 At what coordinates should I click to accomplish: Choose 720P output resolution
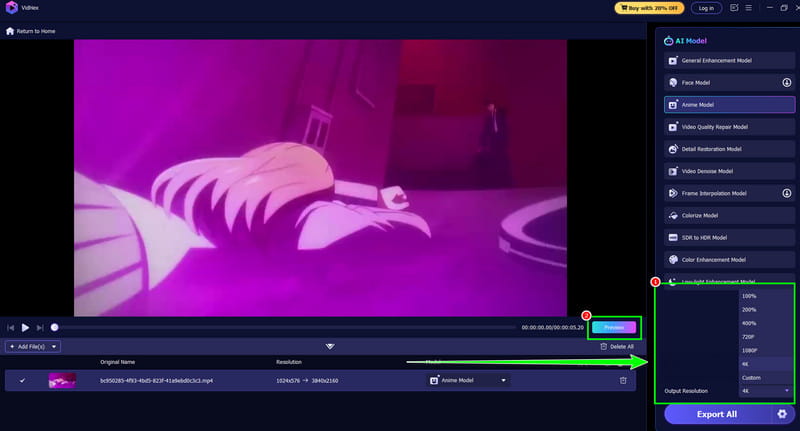pyautogui.click(x=766, y=337)
